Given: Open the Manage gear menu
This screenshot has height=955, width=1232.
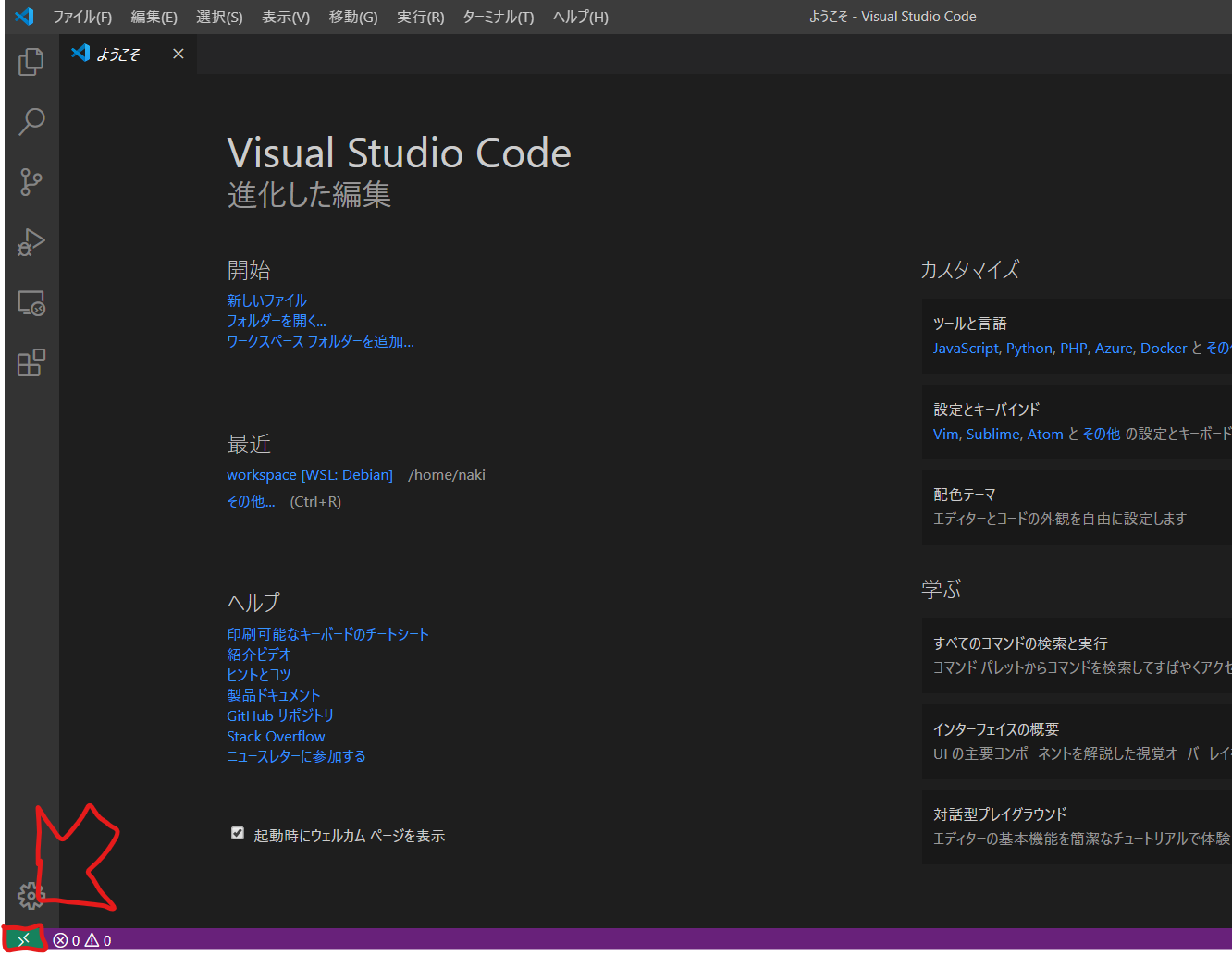Looking at the screenshot, I should [x=31, y=895].
